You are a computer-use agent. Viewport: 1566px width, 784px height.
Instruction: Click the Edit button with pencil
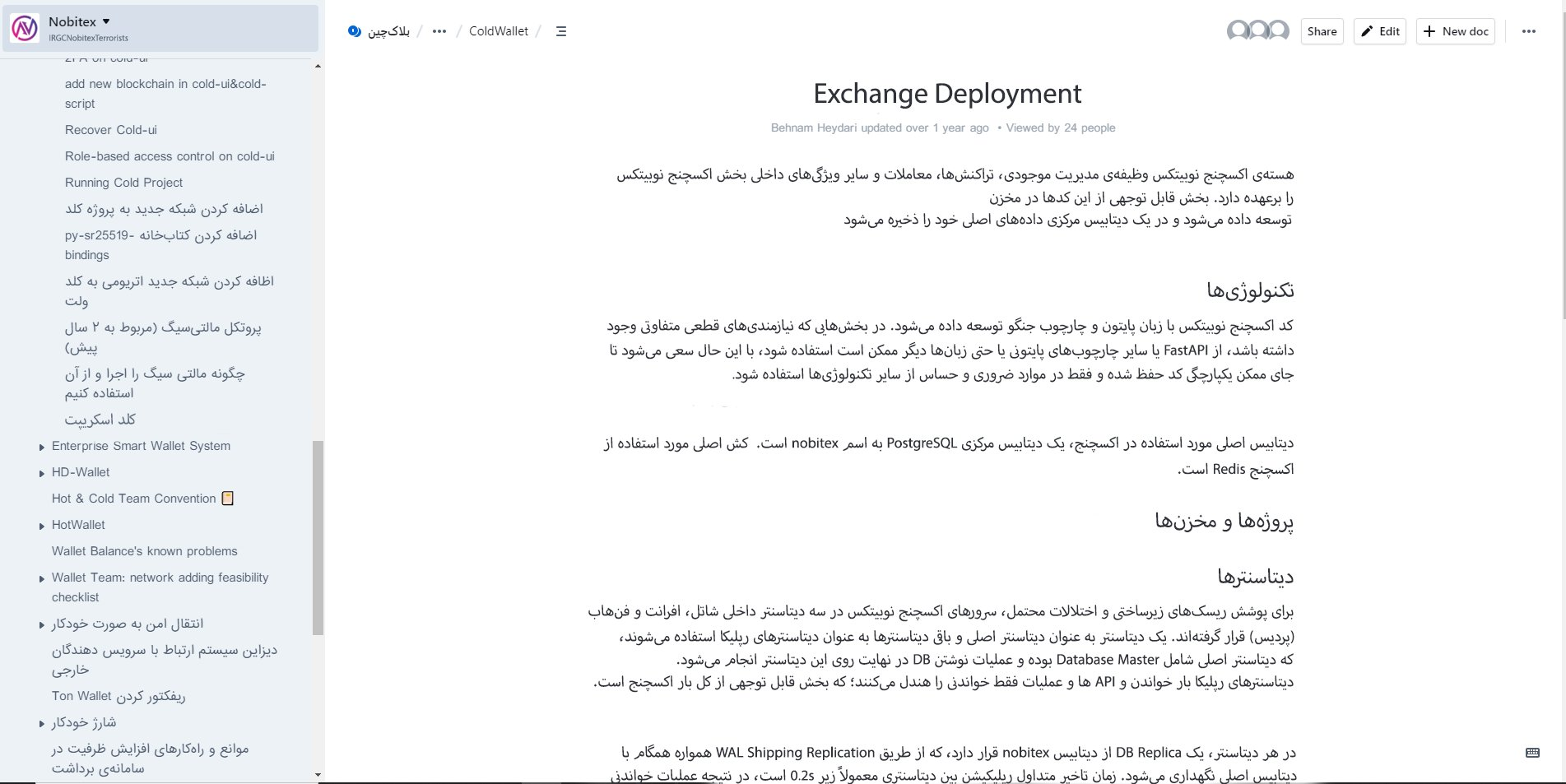click(1380, 31)
